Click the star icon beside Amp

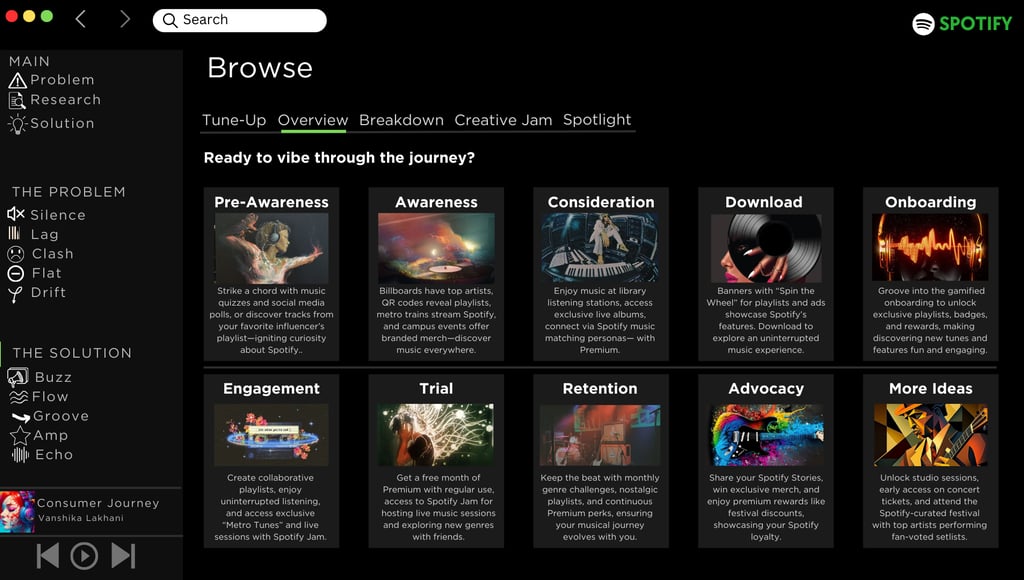click(20, 436)
